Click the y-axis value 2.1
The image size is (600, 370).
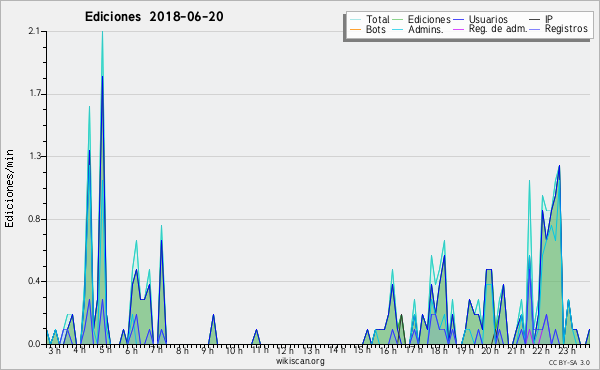(34, 31)
